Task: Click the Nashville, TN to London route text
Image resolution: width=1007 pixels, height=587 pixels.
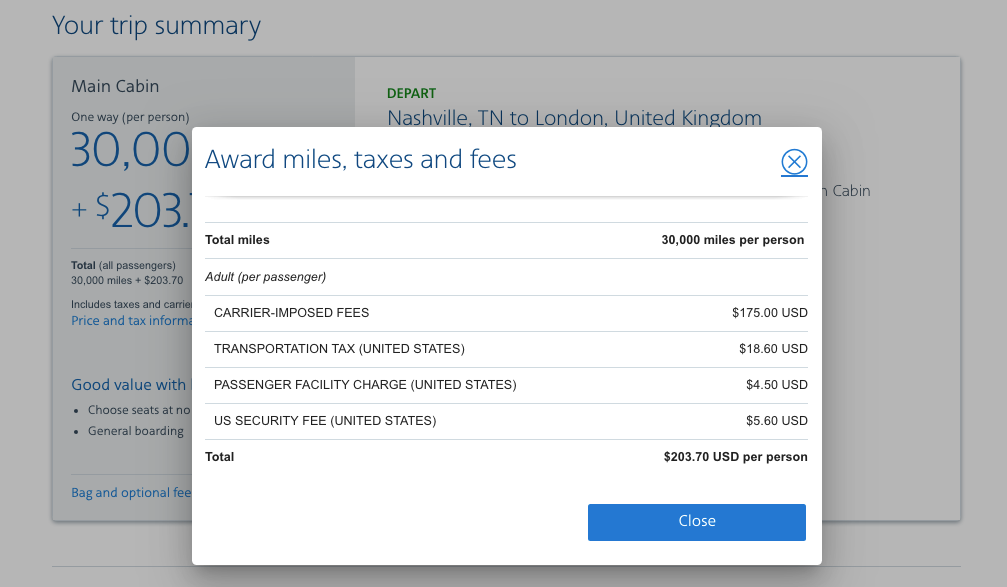Action: click(x=574, y=118)
